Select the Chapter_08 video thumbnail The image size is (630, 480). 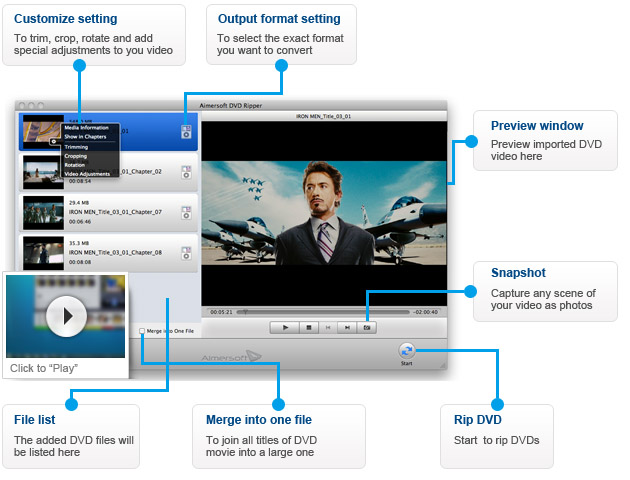pos(43,253)
